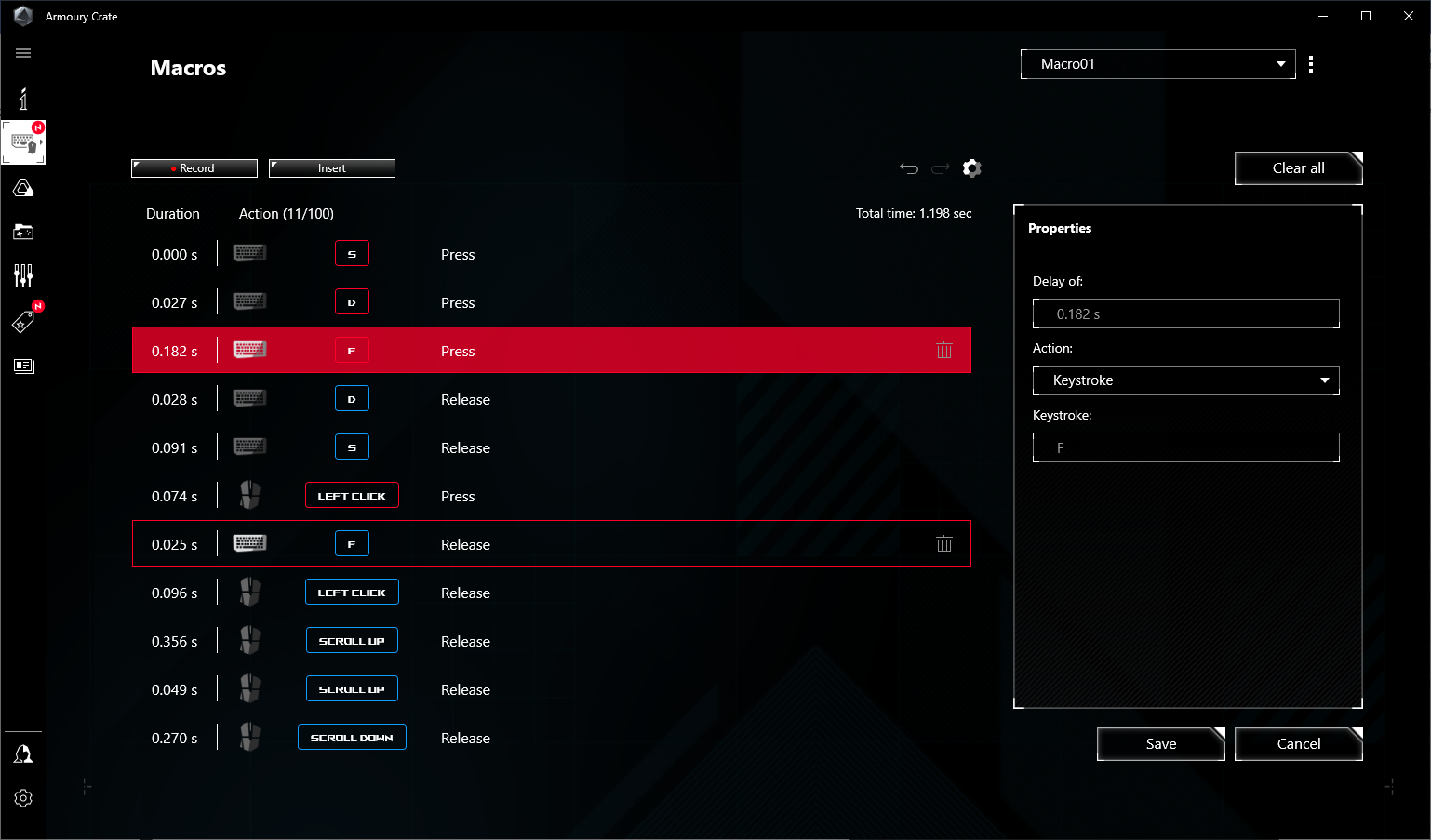
Task: Select SCROLL UP badge on 0.356 s row
Action: 352,640
